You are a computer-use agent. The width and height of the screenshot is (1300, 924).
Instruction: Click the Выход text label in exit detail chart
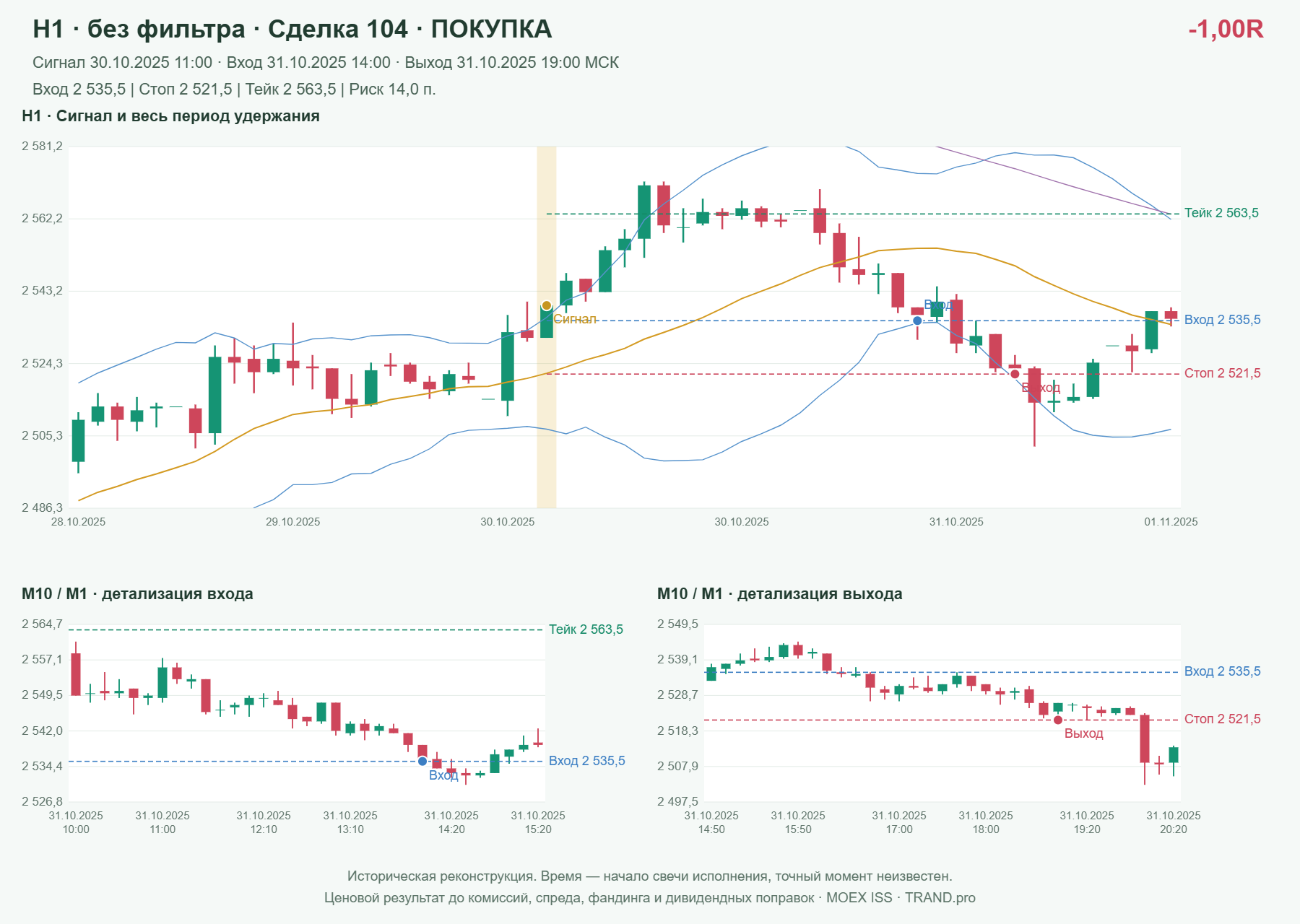(1083, 733)
